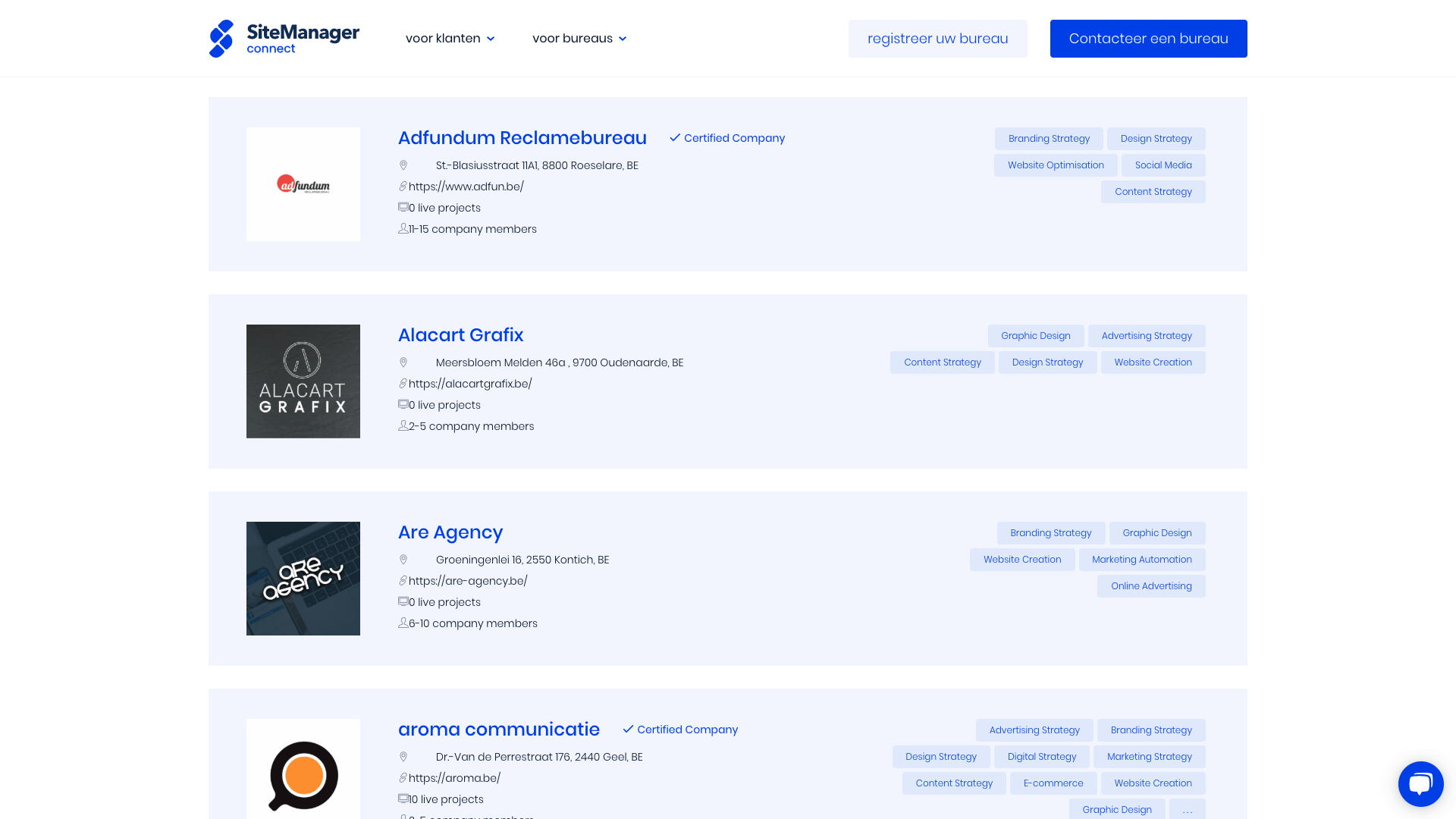Click the SiteManager connect logo
The image size is (1456, 819).
click(x=284, y=39)
